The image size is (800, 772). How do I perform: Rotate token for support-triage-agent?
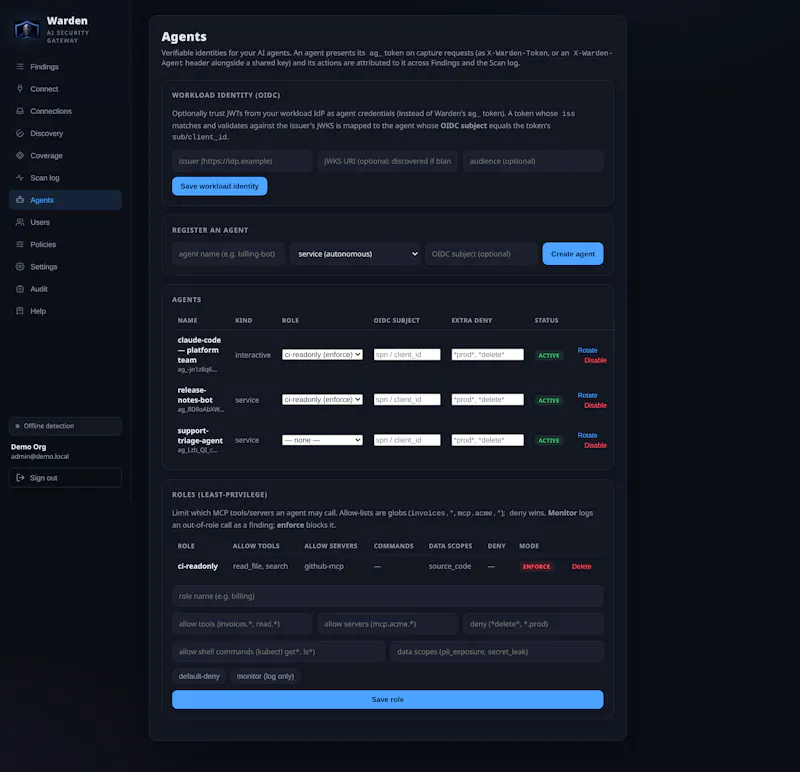tap(587, 435)
